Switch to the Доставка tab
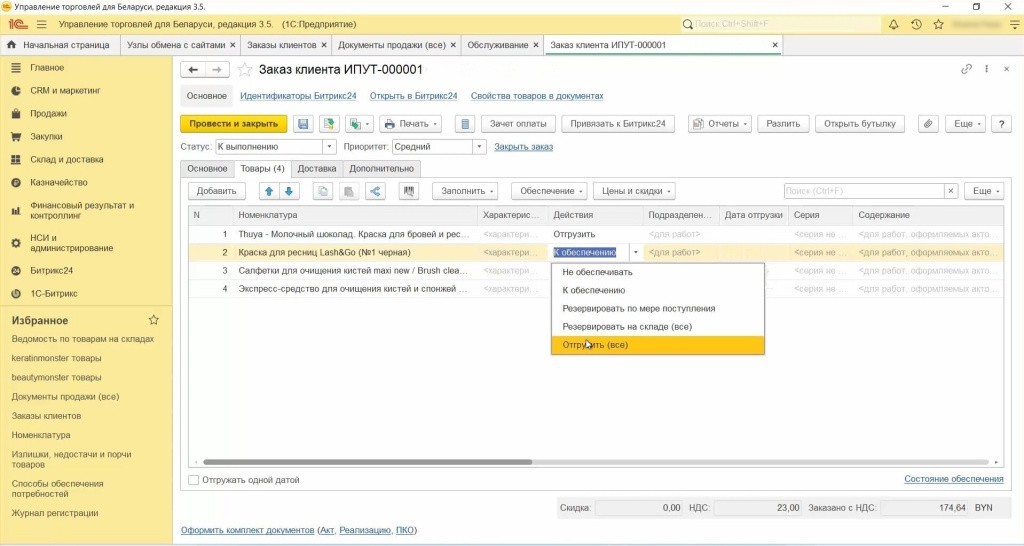Screen dimensions: 1024x546 [317, 169]
